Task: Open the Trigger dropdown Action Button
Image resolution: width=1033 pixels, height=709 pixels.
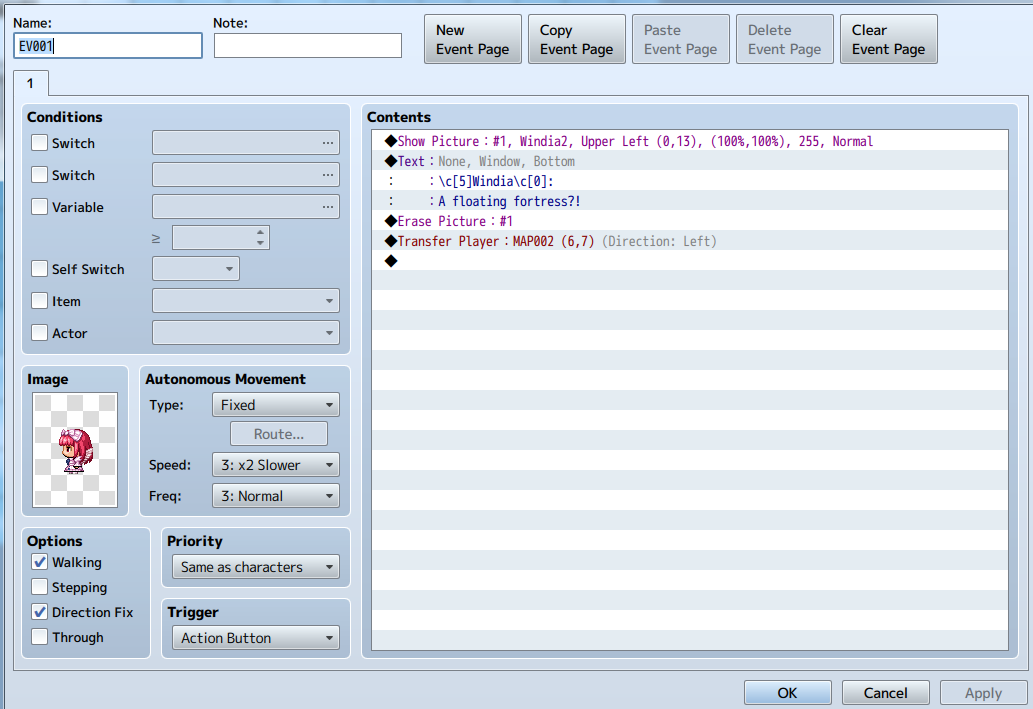Action: pos(256,638)
